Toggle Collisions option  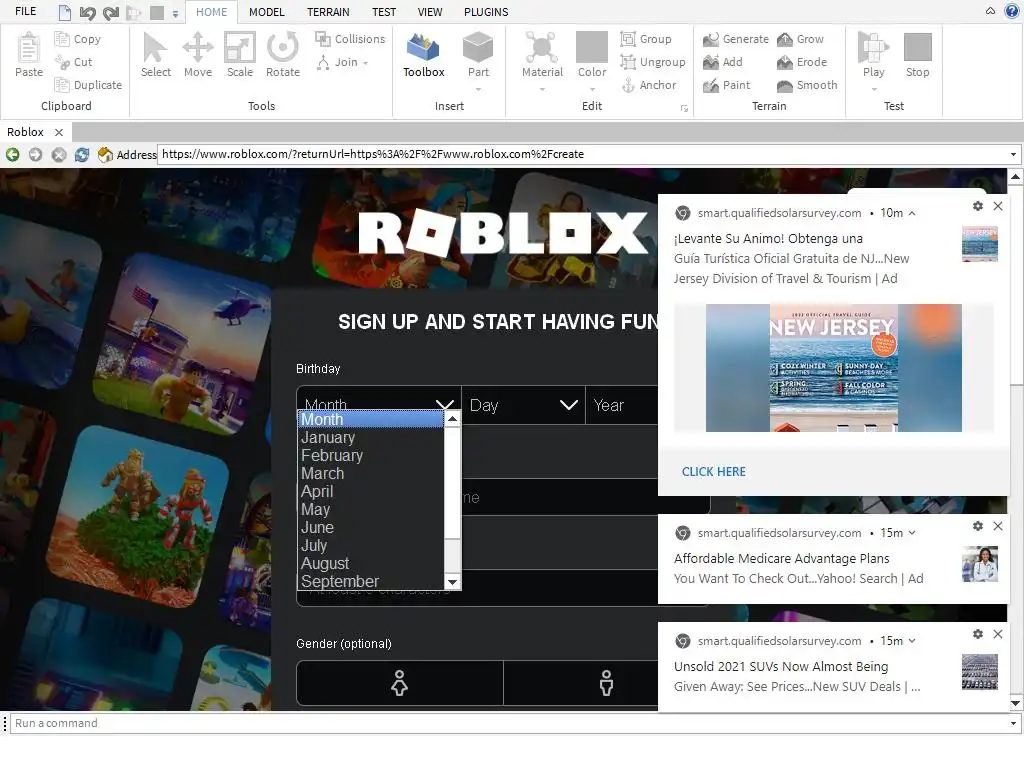[x=350, y=39]
